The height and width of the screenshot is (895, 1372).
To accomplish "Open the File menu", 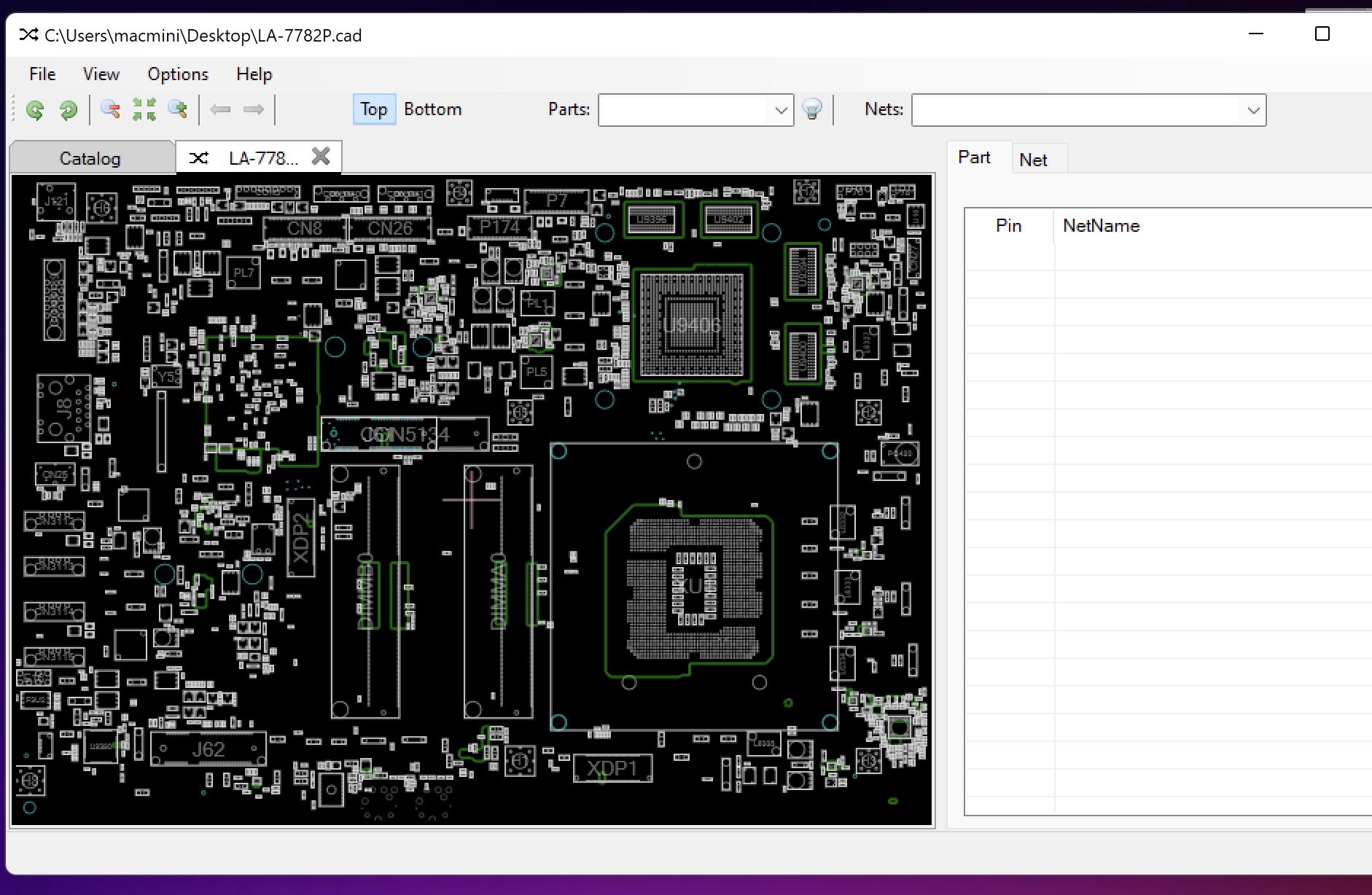I will coord(42,74).
